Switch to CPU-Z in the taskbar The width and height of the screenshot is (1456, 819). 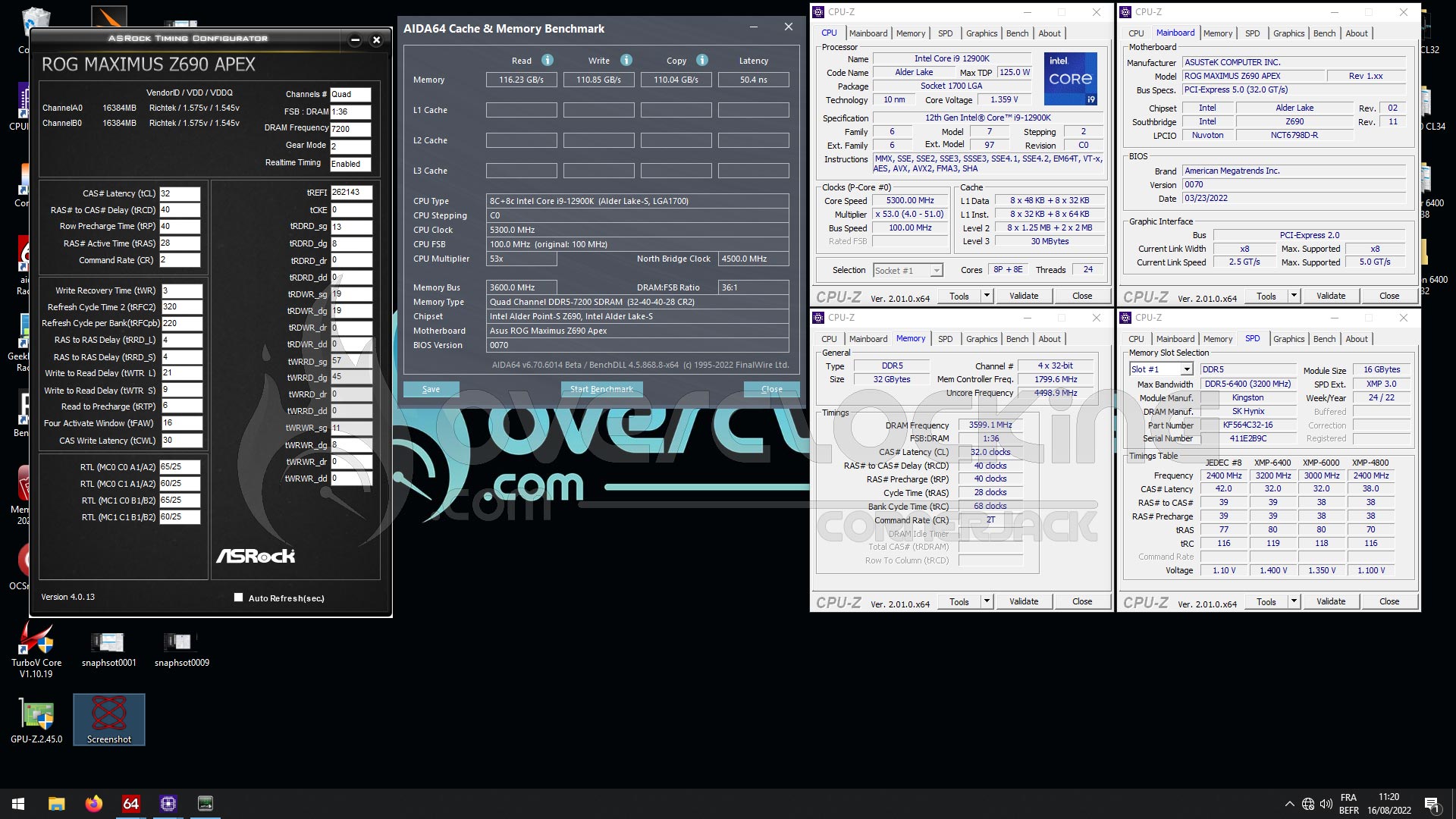[x=168, y=804]
